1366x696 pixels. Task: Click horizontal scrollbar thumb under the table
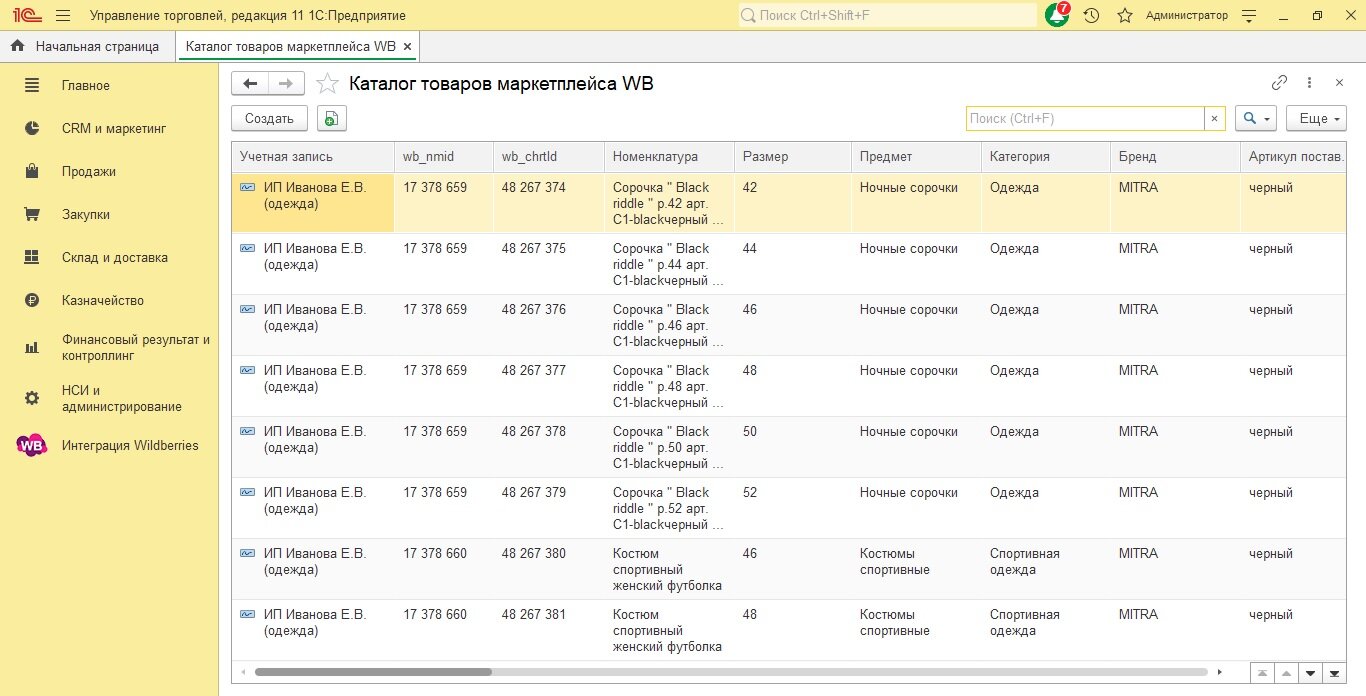(x=373, y=672)
